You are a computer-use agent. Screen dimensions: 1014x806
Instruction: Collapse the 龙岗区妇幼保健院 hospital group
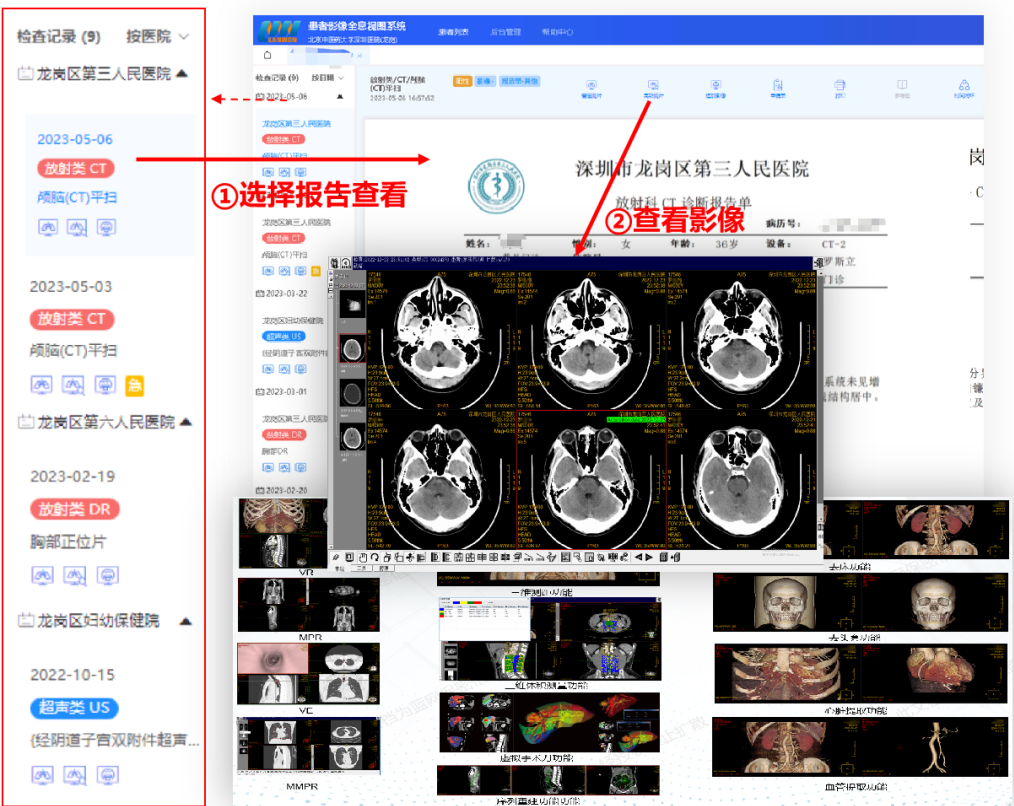(x=170, y=620)
